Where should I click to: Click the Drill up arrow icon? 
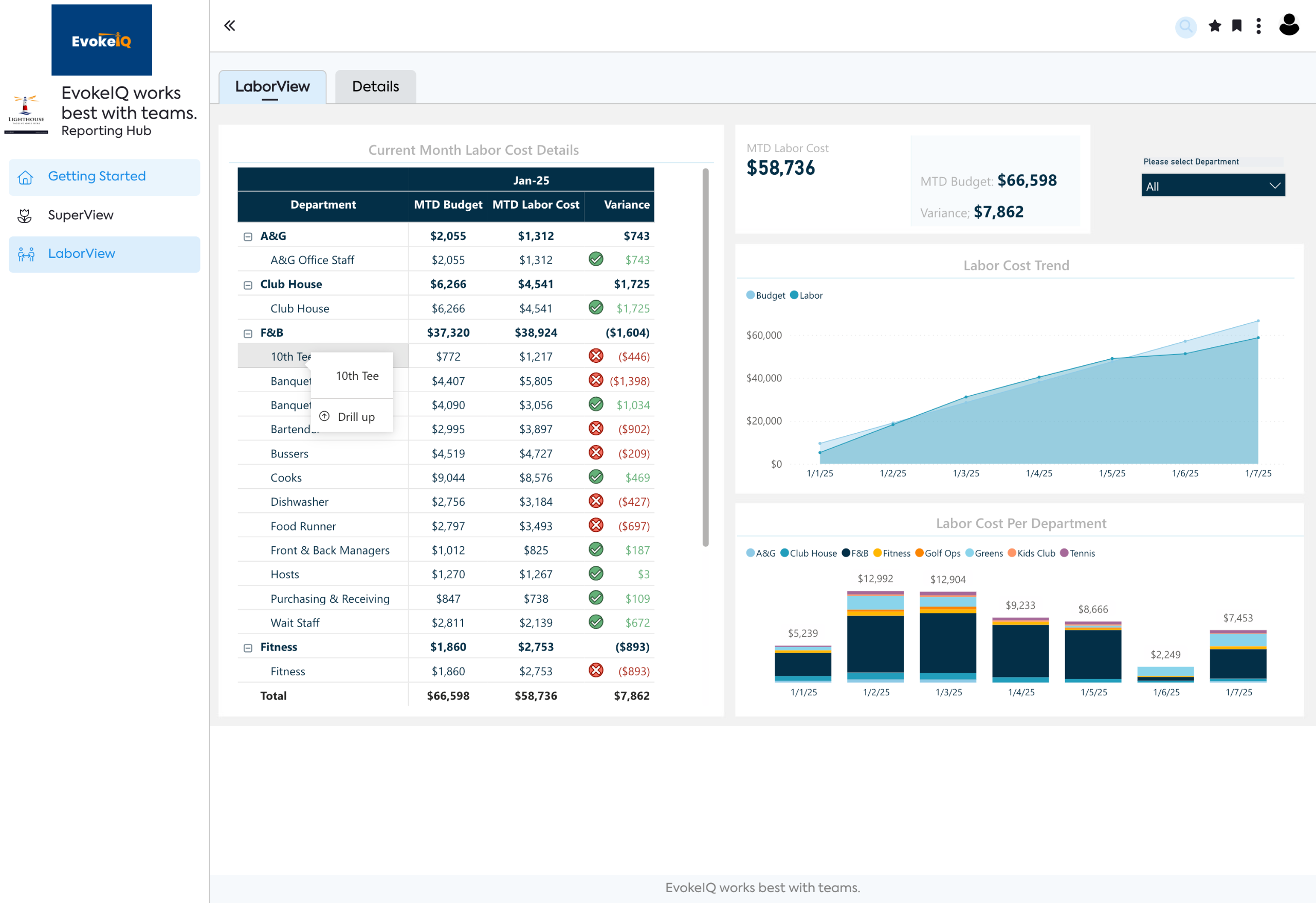click(x=324, y=417)
